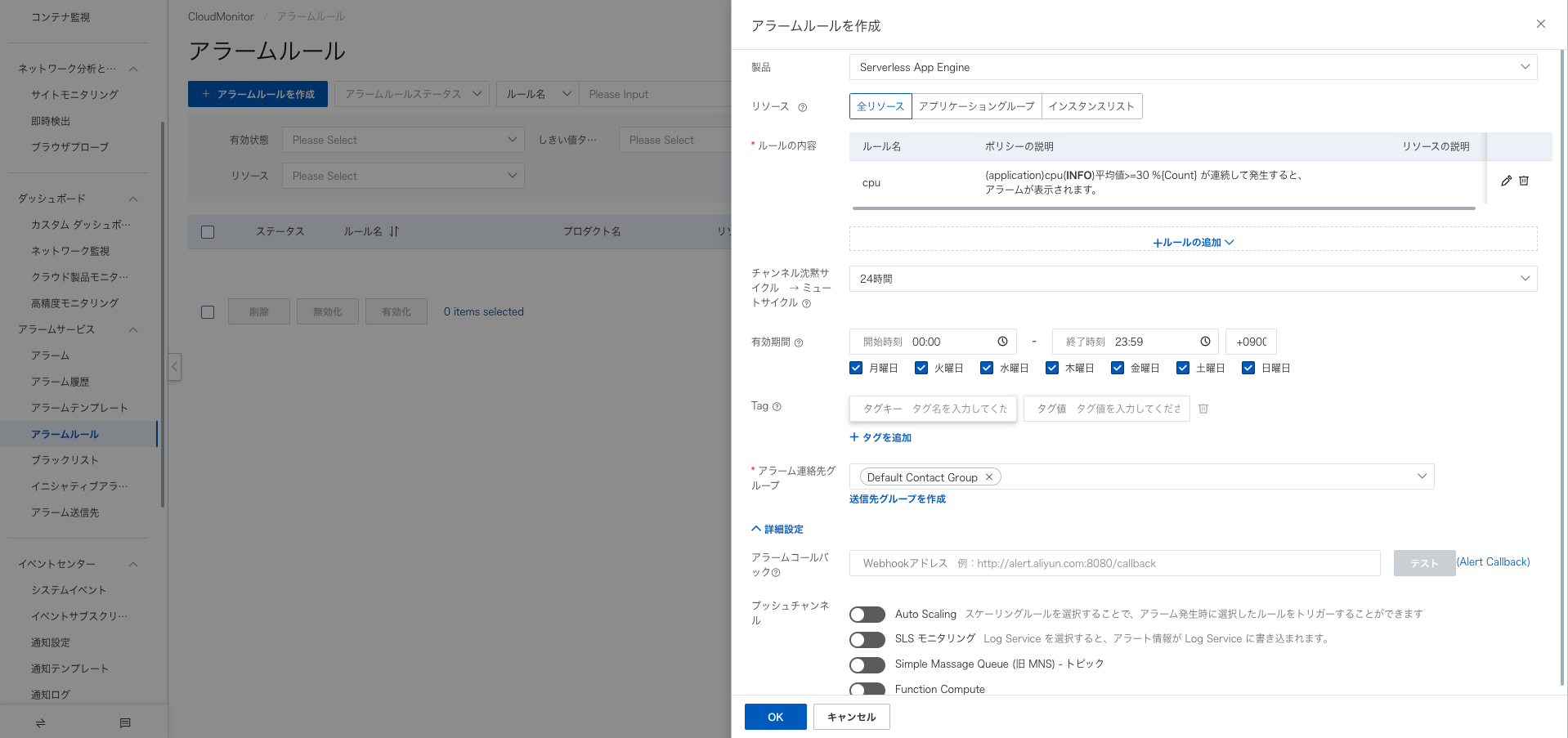This screenshot has height=738, width=1568.
Task: Open the end time clock picker
Action: [x=1205, y=342]
